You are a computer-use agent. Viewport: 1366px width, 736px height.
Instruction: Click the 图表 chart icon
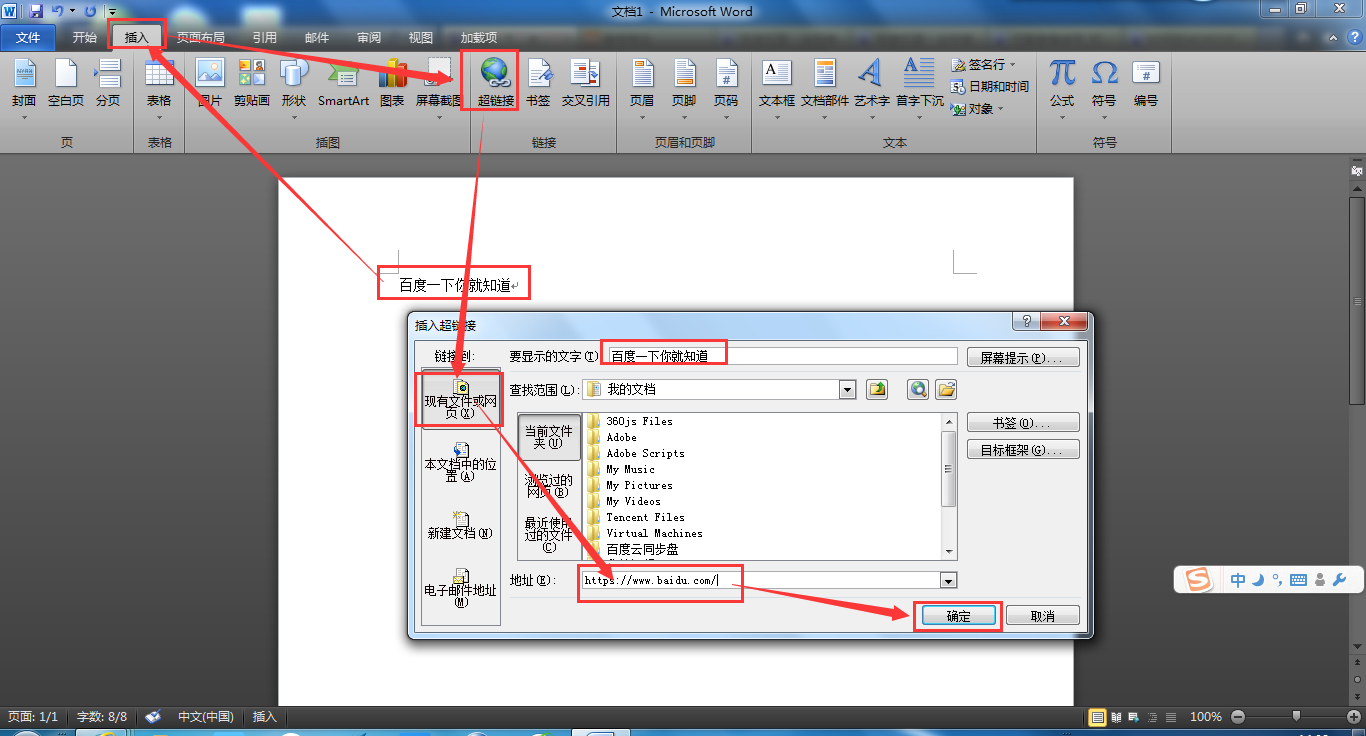(x=392, y=81)
